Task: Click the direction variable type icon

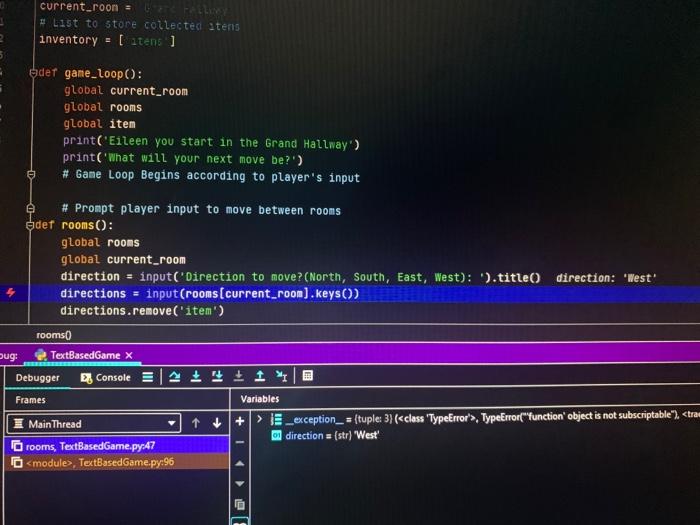Action: [x=276, y=435]
